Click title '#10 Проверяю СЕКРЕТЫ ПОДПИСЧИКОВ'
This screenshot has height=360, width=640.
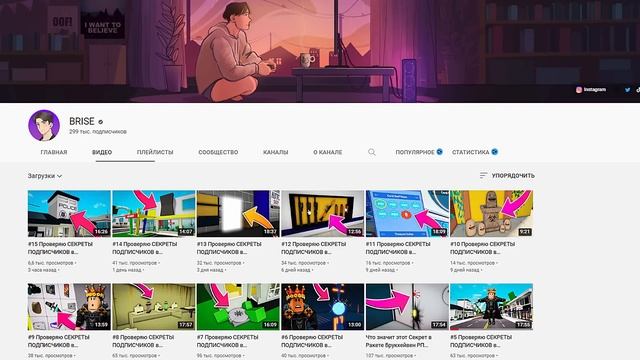pyautogui.click(x=483, y=248)
